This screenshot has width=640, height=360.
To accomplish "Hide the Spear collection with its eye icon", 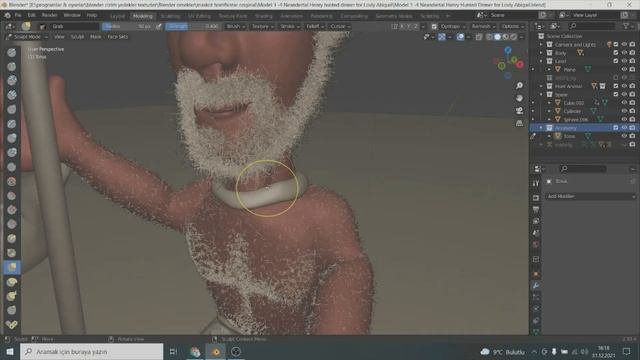I will [624, 94].
